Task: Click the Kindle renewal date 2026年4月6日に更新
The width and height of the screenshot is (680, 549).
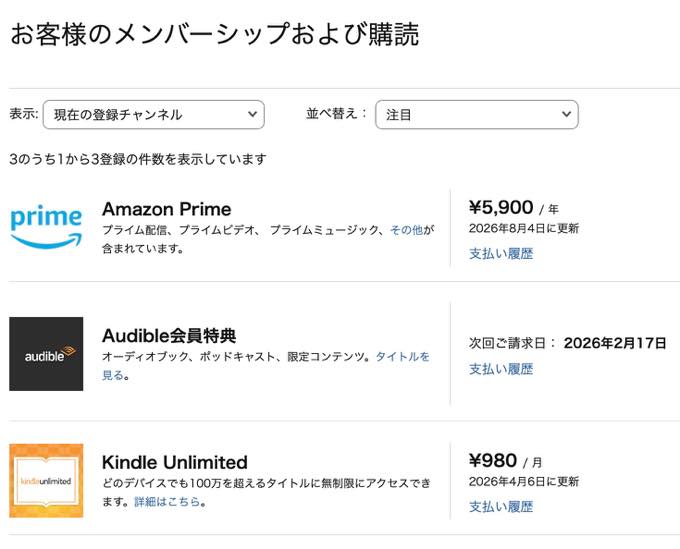Action: click(x=524, y=482)
